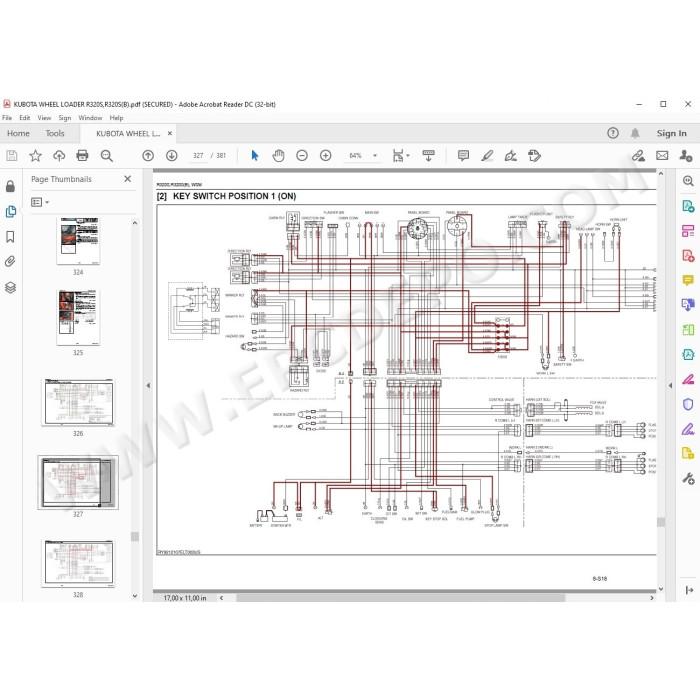
Task: Click the search tool in right pane
Action: (688, 181)
